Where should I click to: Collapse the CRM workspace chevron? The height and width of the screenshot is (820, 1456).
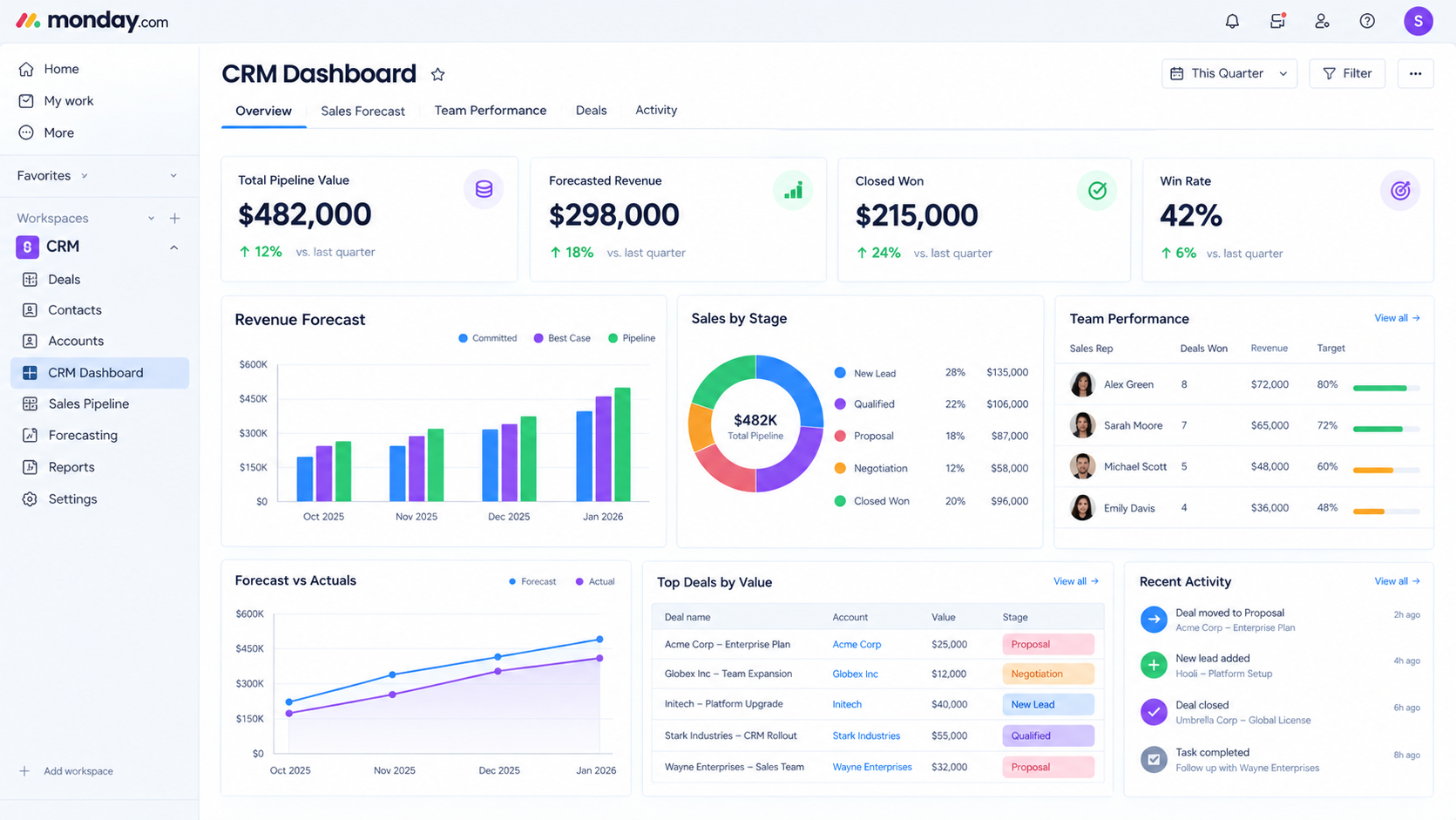tap(173, 247)
